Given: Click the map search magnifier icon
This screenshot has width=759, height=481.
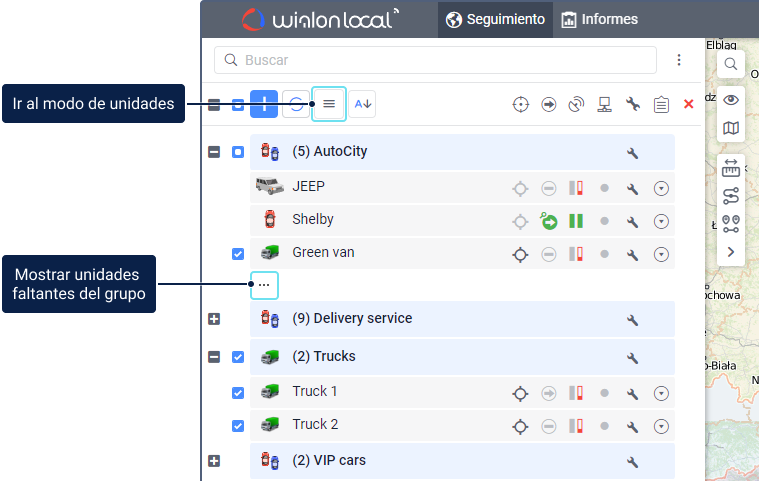Looking at the screenshot, I should point(731,65).
